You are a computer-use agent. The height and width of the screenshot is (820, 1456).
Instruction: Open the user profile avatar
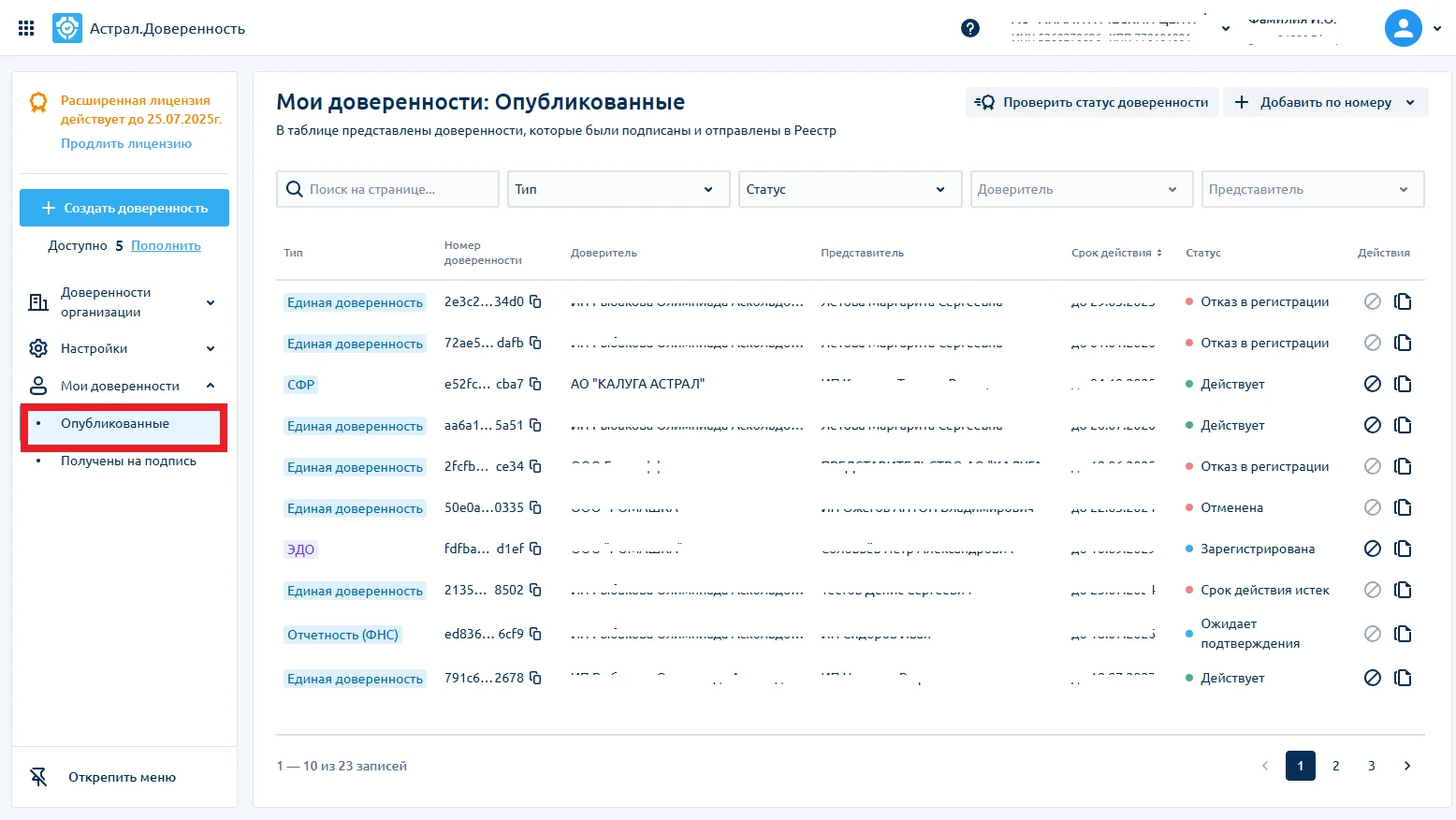pos(1403,28)
